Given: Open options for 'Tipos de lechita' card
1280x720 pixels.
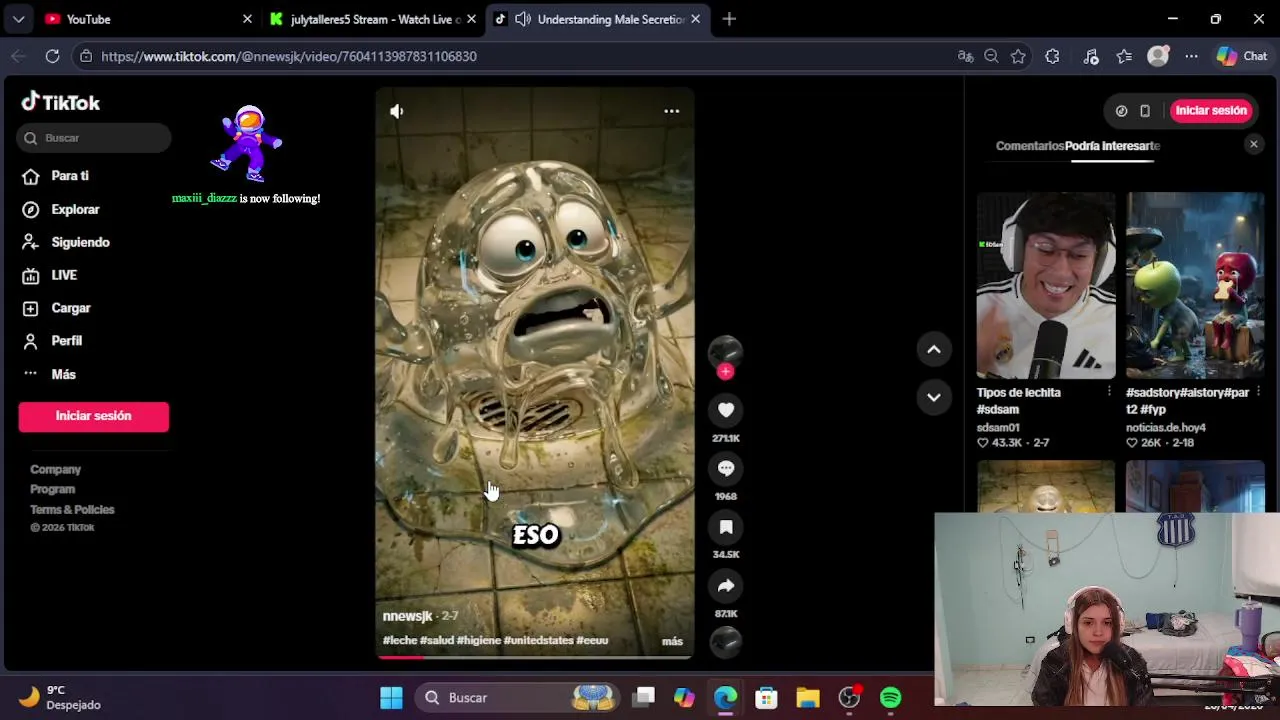Looking at the screenshot, I should coord(1109,392).
